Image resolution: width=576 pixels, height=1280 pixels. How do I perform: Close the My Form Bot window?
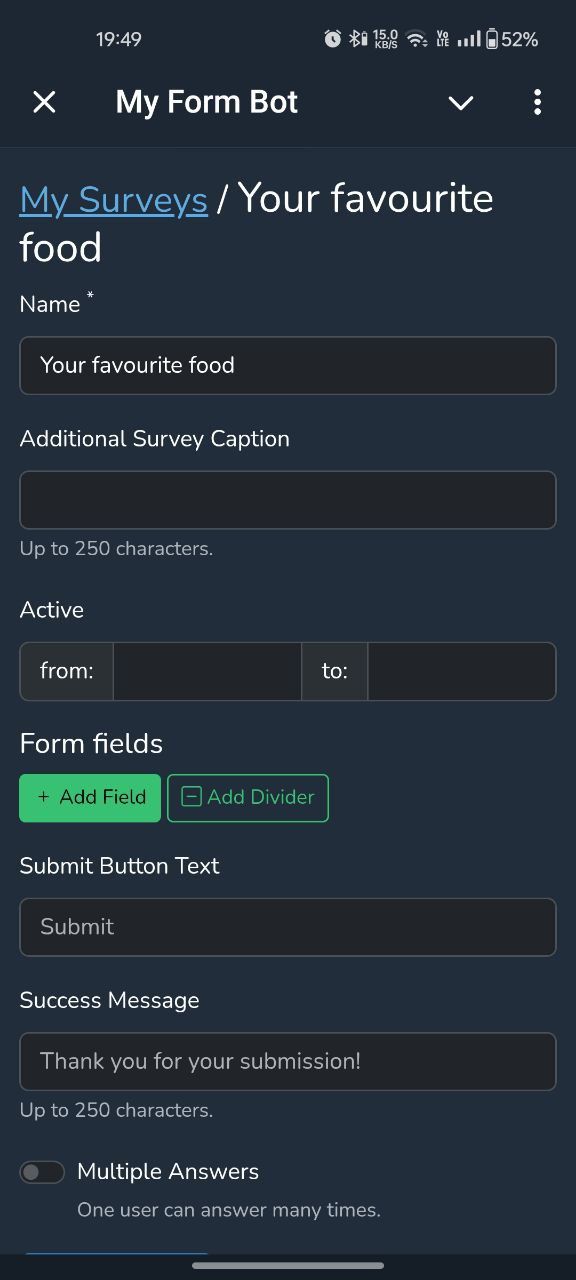pyautogui.click(x=44, y=102)
